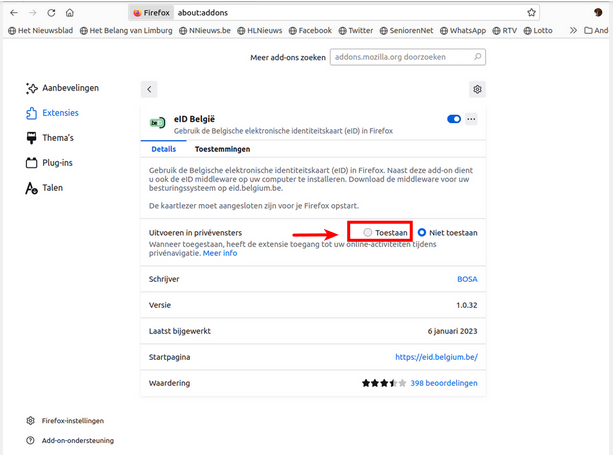Open the BOSA author link
The height and width of the screenshot is (455, 613).
point(467,279)
